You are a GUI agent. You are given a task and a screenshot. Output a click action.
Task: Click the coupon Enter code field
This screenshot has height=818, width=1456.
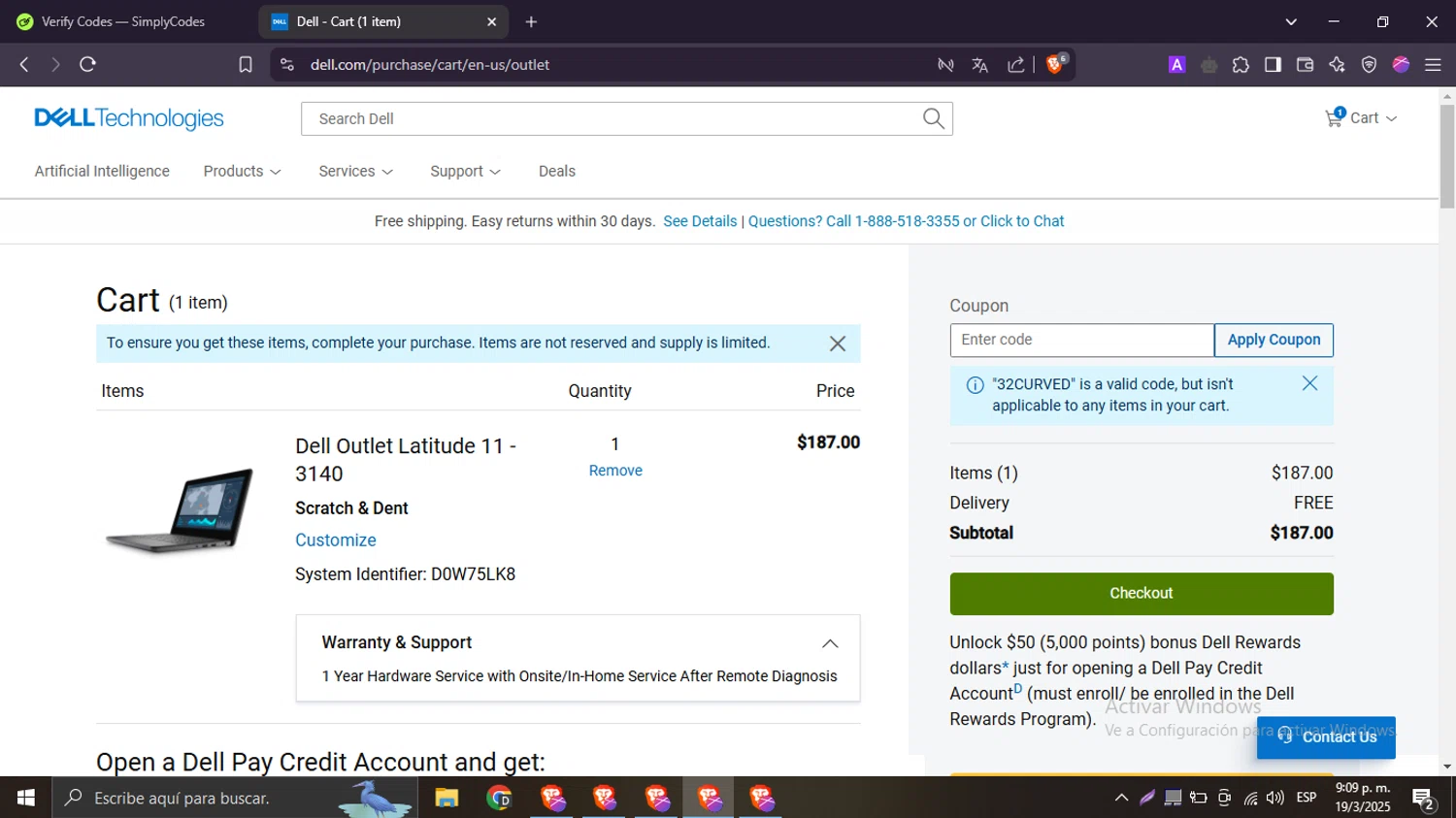tap(1081, 340)
